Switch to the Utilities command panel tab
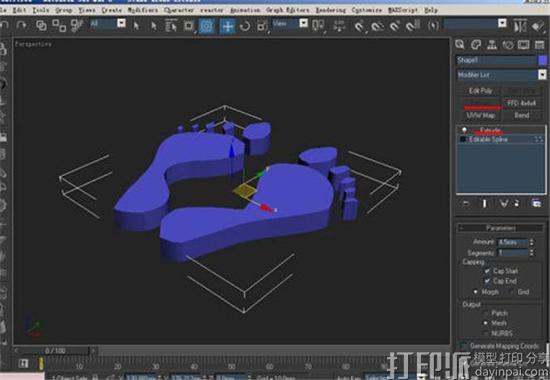 (x=539, y=45)
